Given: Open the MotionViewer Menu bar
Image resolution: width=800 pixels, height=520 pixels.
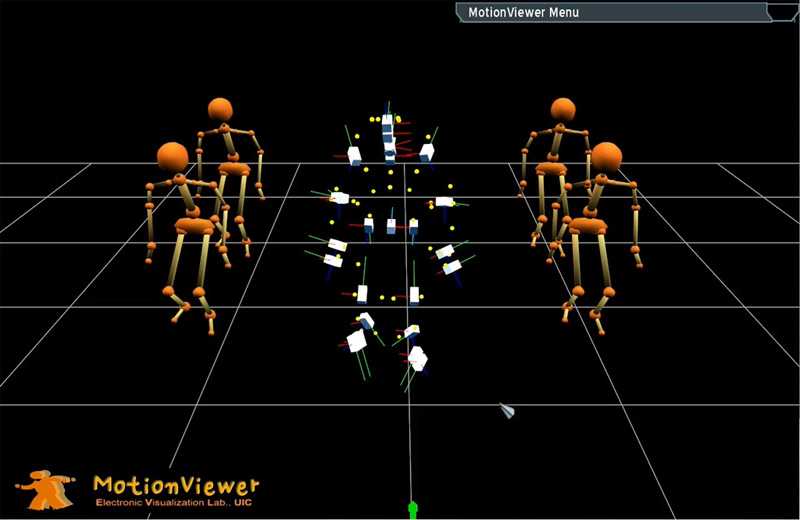Looking at the screenshot, I should pos(612,12).
